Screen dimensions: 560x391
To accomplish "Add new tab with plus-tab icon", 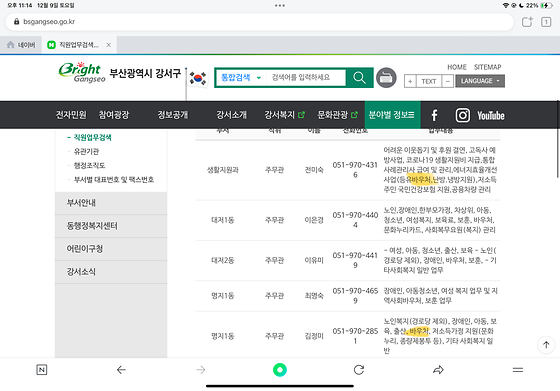I will (527, 22).
